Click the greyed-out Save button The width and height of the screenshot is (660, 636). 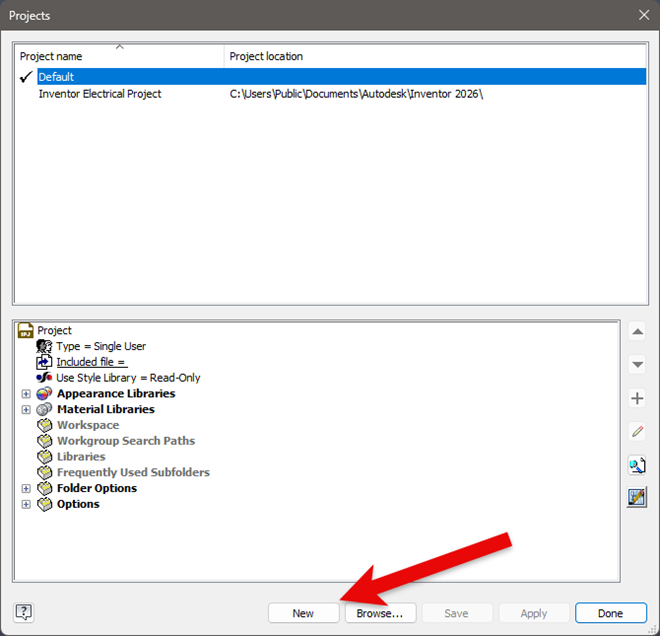[457, 613]
